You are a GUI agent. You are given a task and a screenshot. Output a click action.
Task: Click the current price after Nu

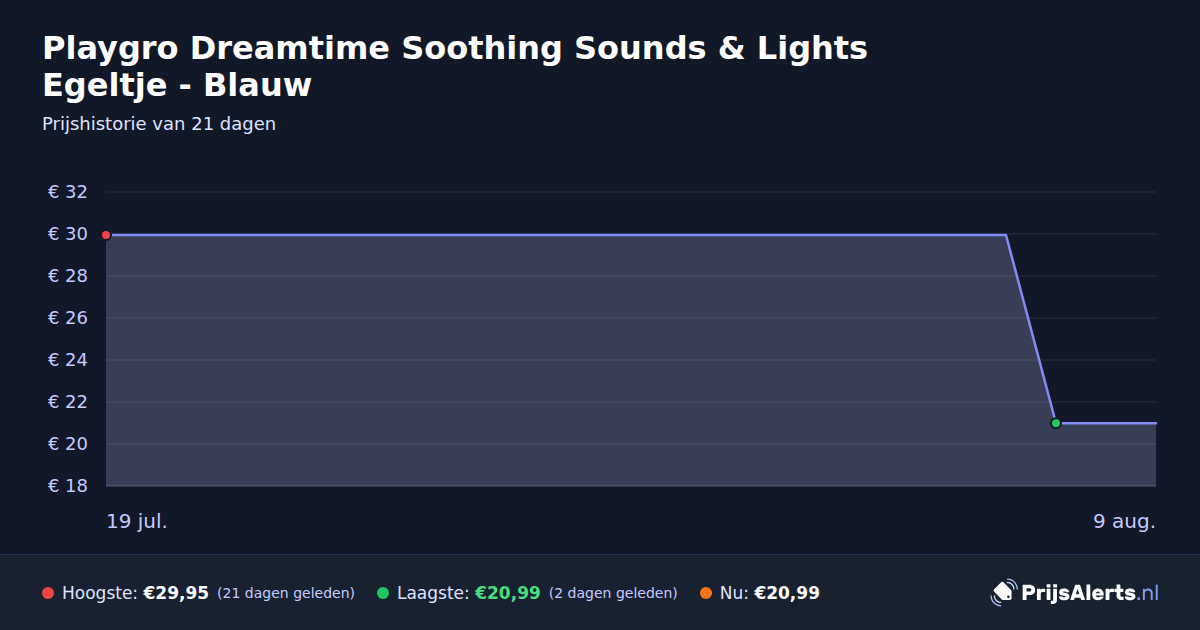tap(787, 593)
